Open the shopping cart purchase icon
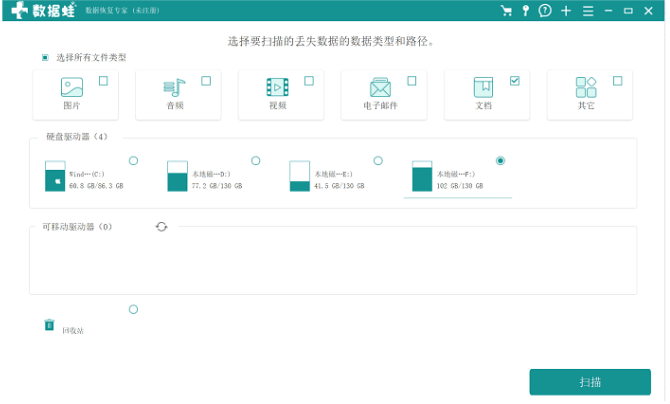670x404 pixels. click(507, 11)
